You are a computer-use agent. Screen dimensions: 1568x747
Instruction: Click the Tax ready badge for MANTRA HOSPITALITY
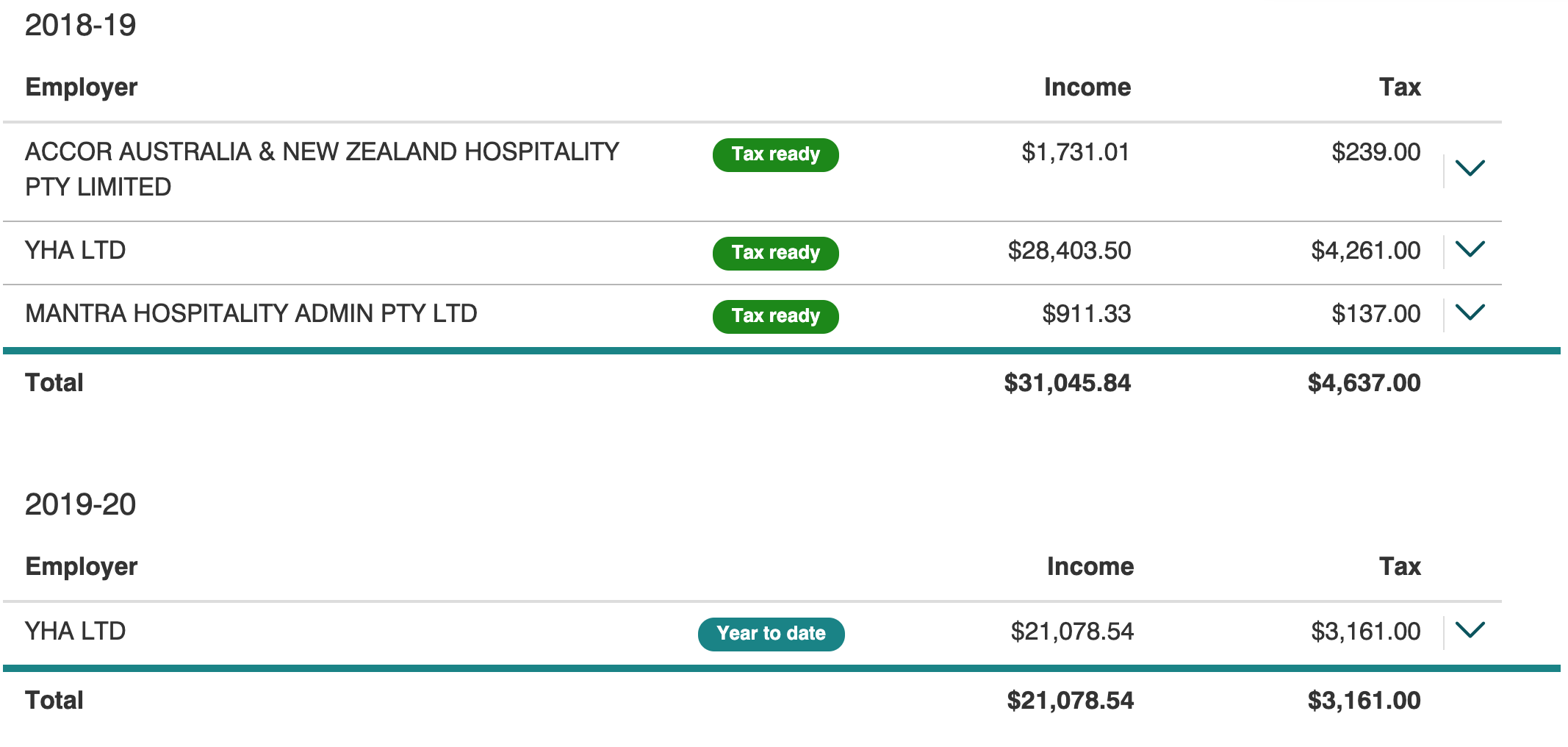point(775,316)
